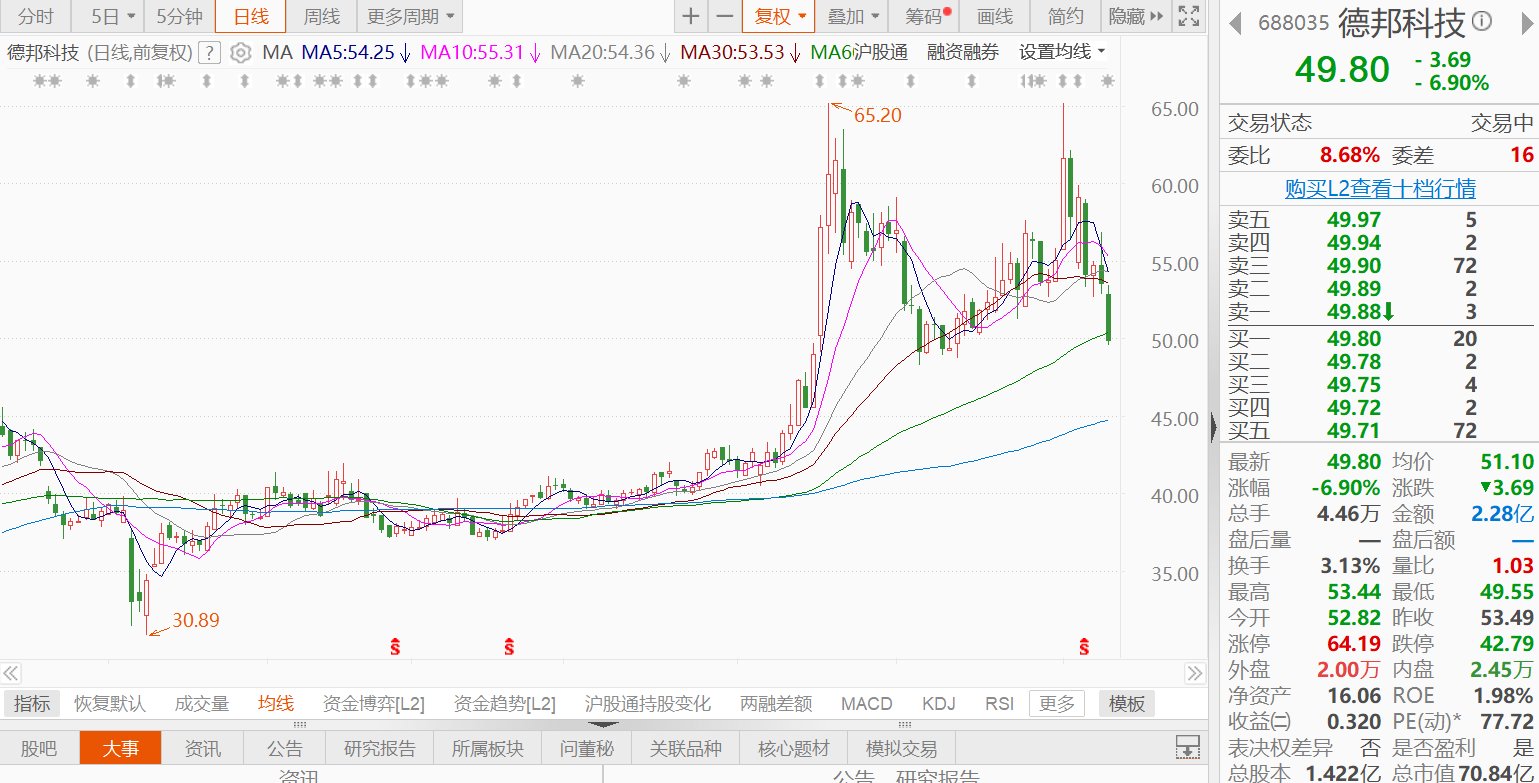This screenshot has height=783, width=1539.
Task: Expand the 复权 dropdown
Action: [778, 16]
